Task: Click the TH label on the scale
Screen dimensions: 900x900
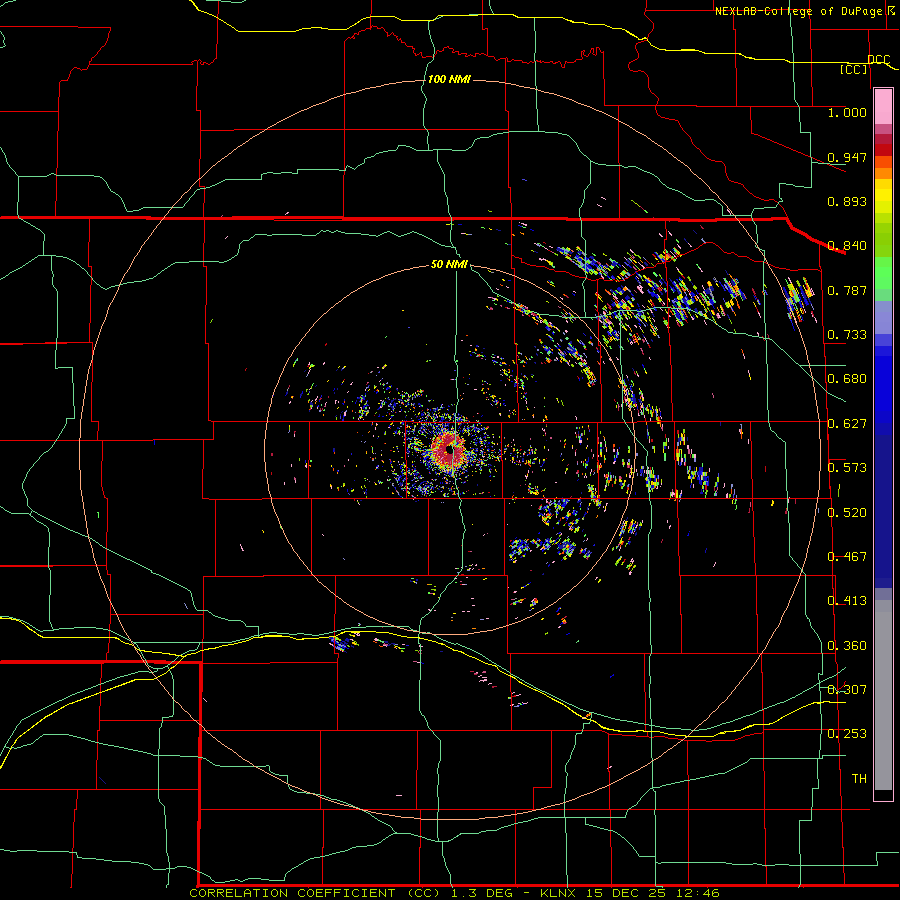Action: coord(859,778)
